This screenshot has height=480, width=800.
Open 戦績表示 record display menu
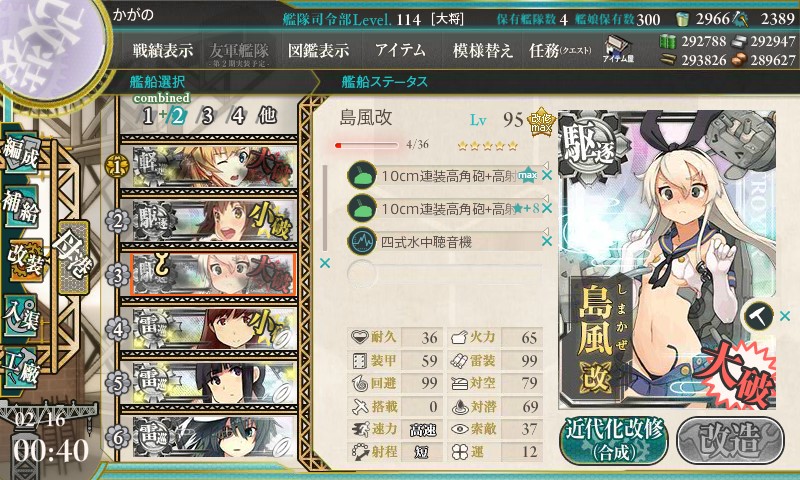pyautogui.click(x=163, y=50)
